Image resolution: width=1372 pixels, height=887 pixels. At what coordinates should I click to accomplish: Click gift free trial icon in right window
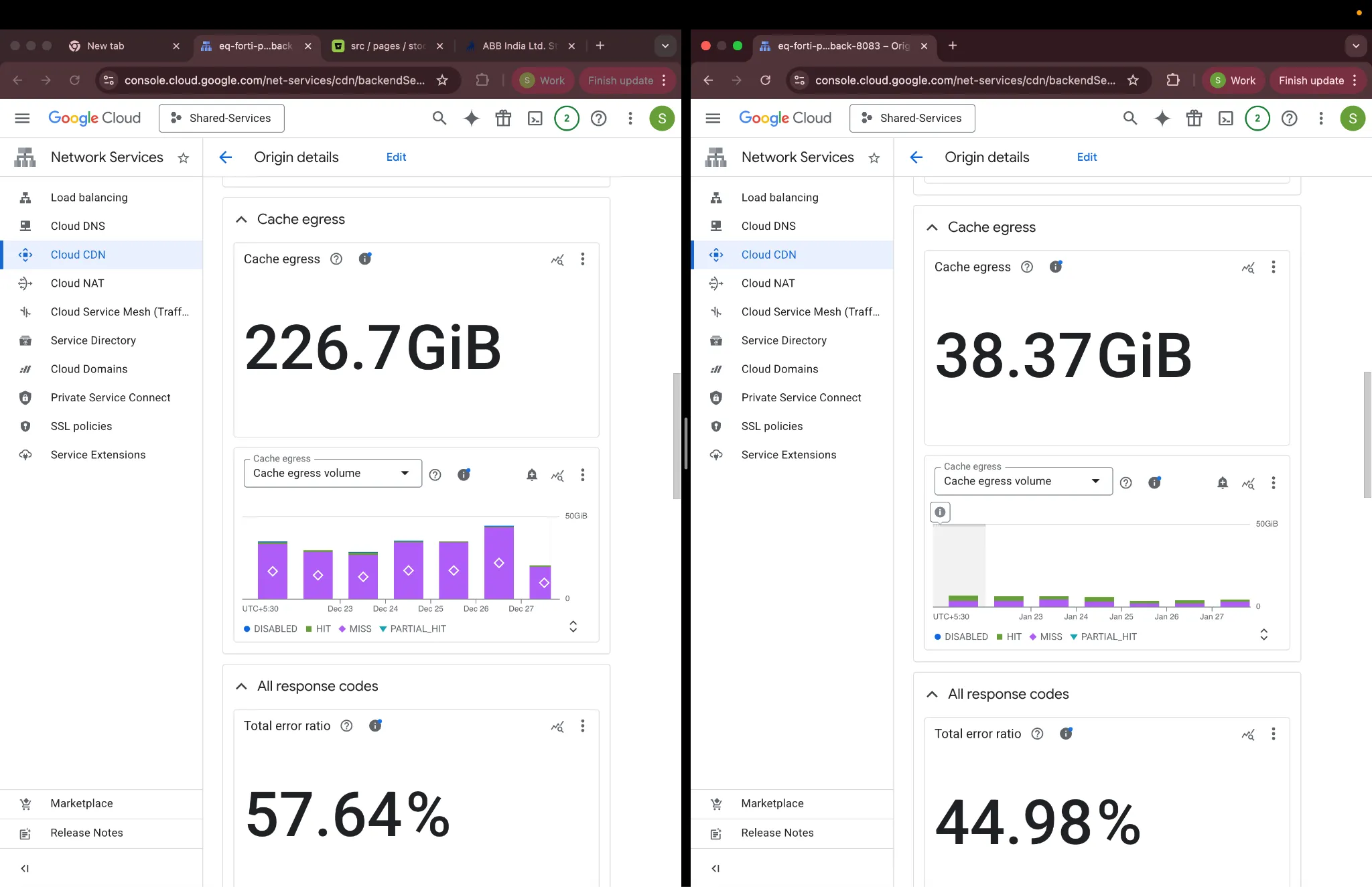pos(1194,119)
